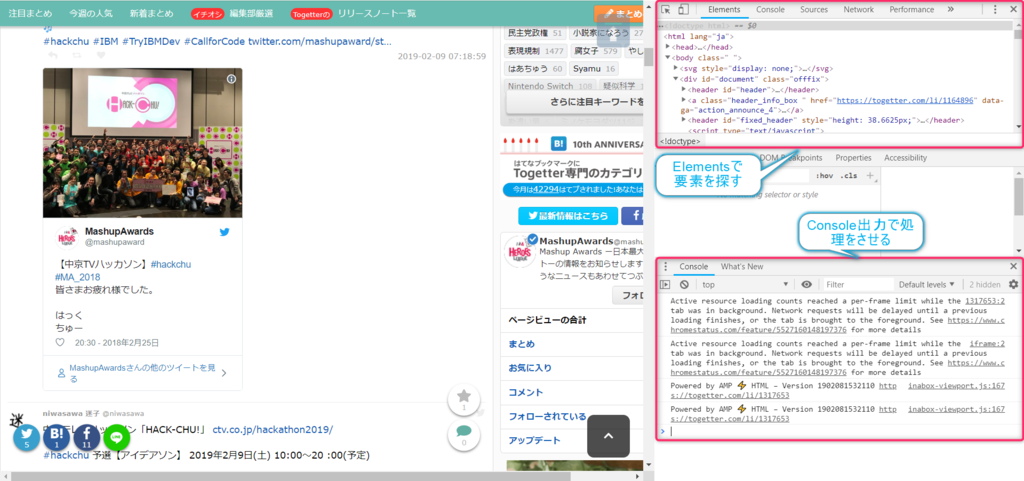Image resolution: width=1024 pixels, height=481 pixels.
Task: Toggle the device toolbar icon
Action: (x=683, y=10)
